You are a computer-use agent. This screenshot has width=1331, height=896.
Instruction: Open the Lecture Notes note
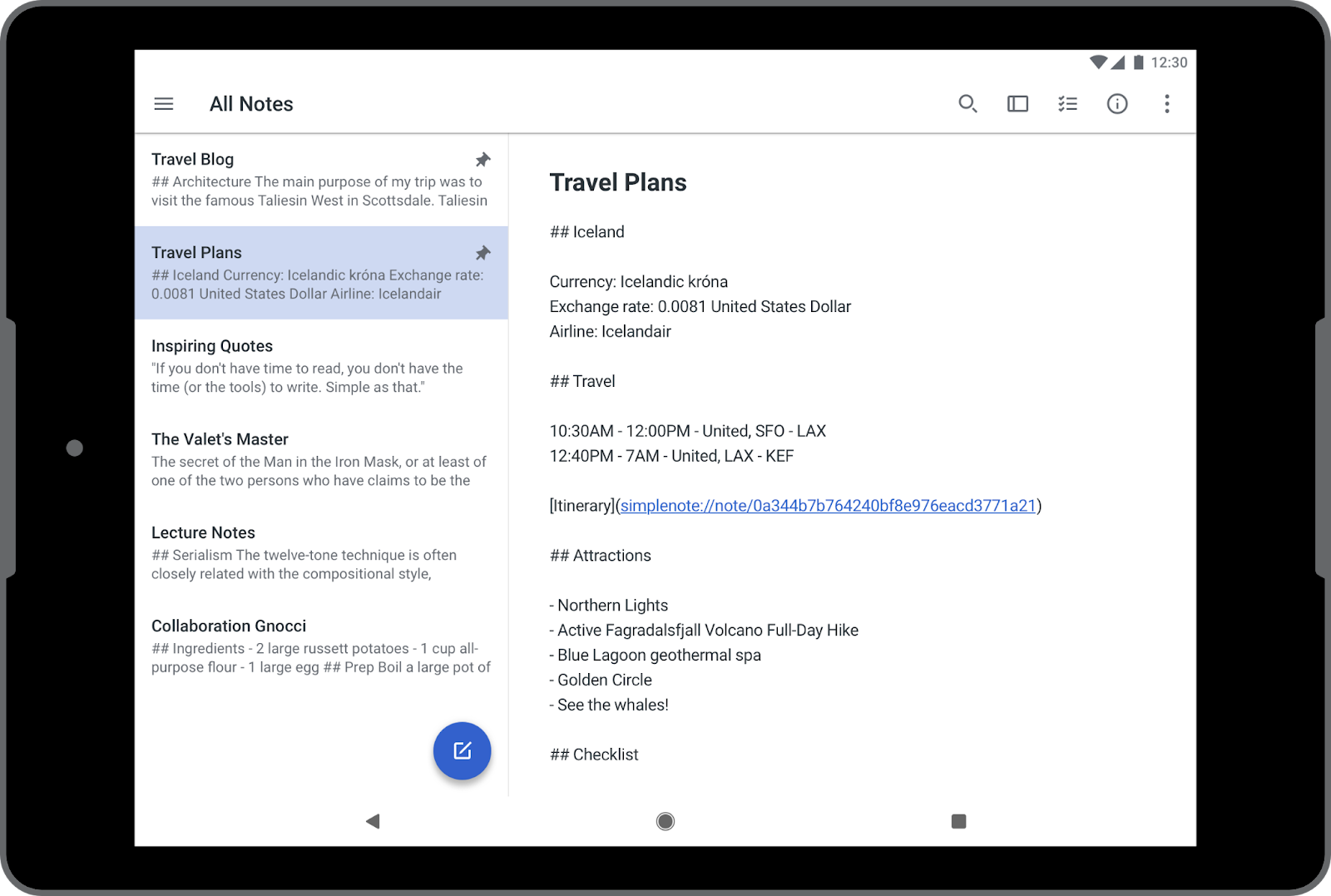(x=321, y=552)
